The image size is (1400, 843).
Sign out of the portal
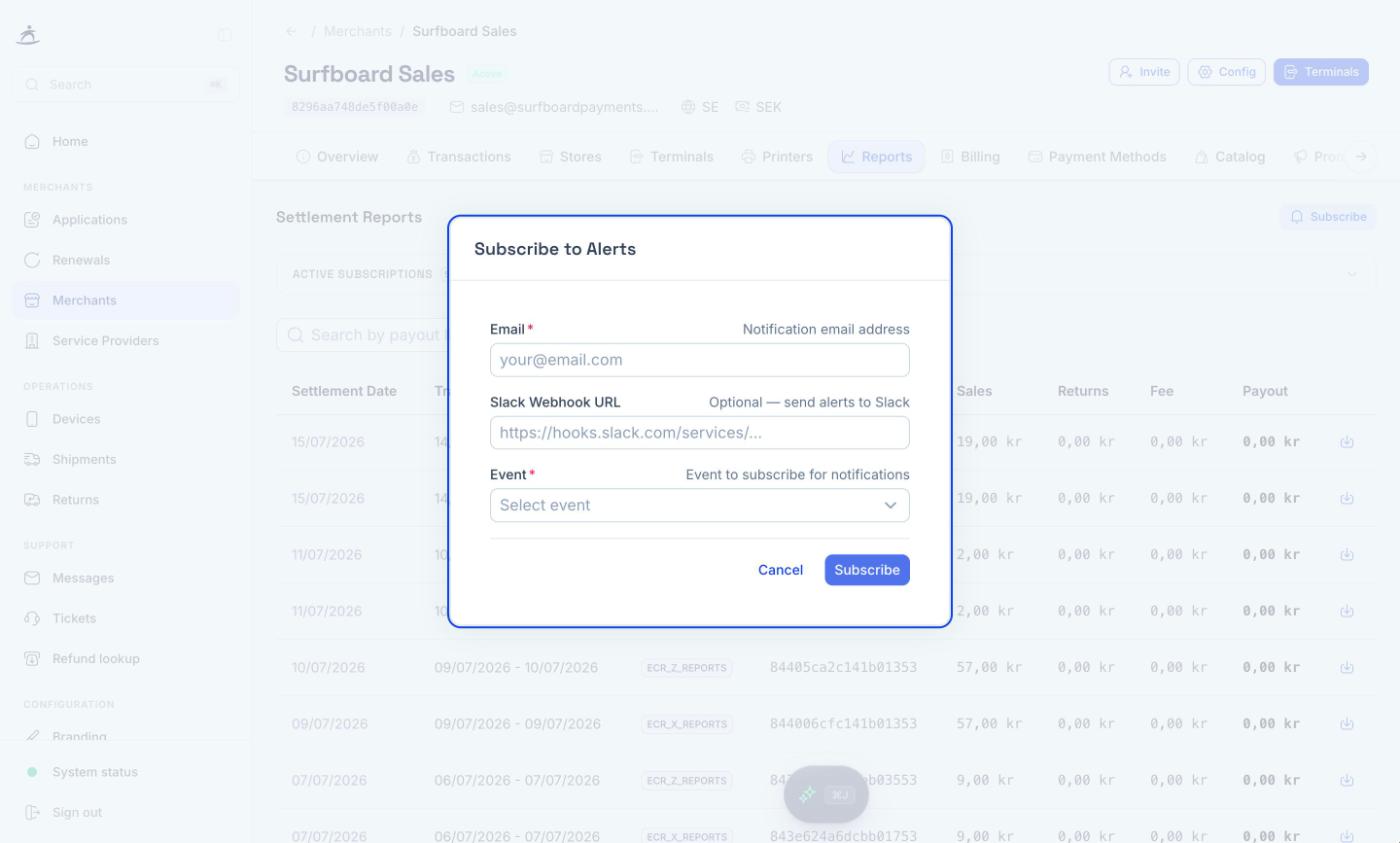(126, 813)
